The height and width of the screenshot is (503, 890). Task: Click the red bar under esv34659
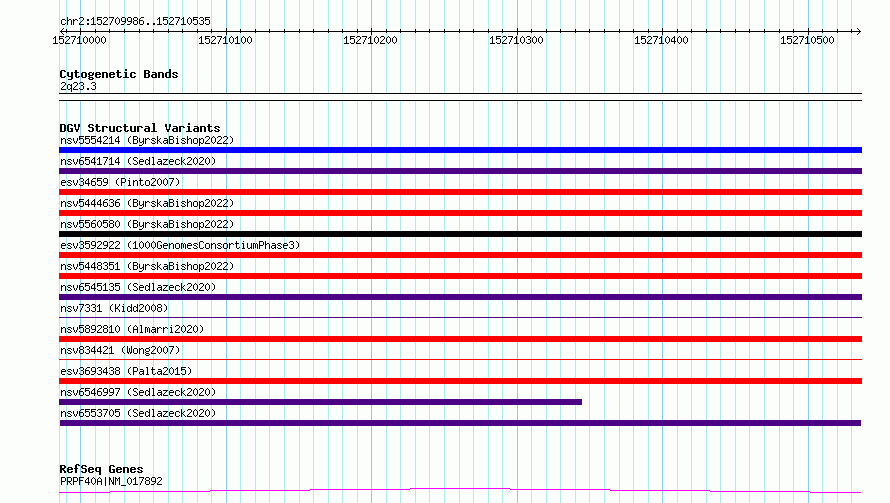pos(460,192)
